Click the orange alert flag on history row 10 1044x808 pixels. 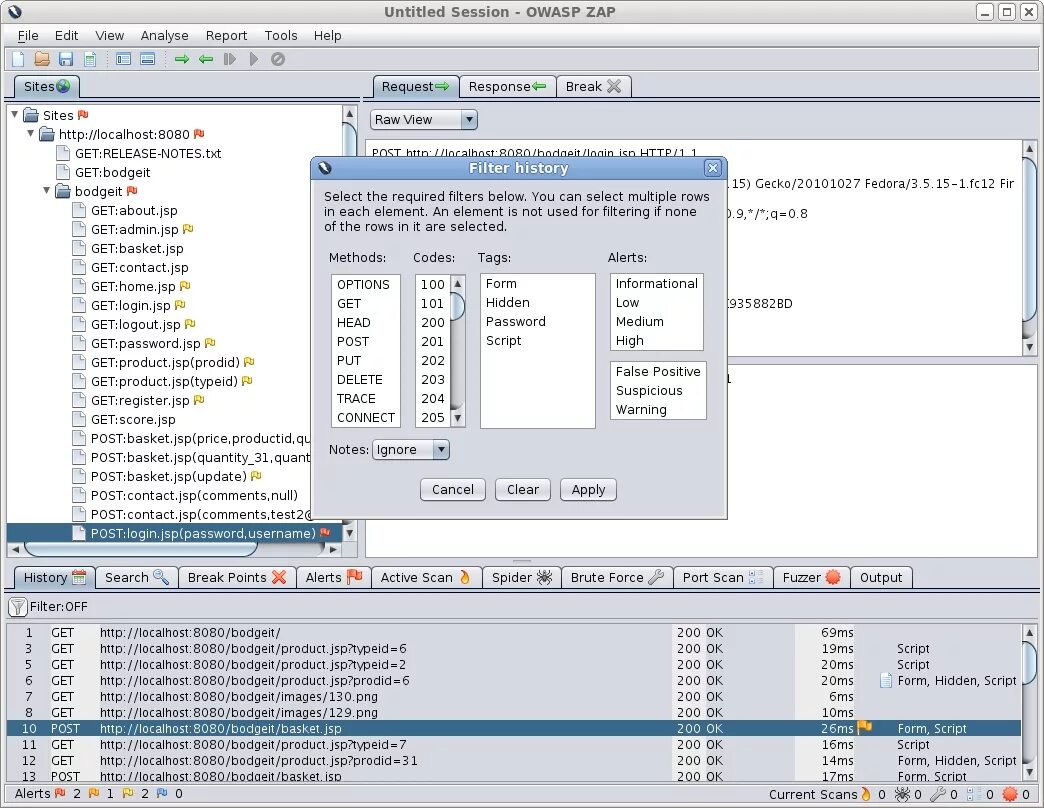[x=864, y=727]
